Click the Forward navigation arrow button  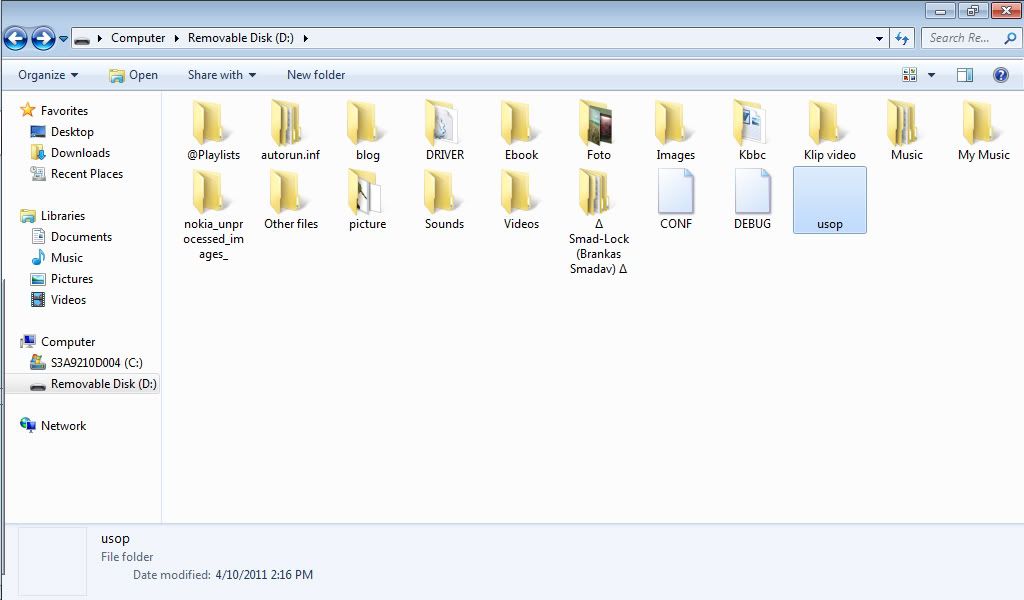point(43,39)
